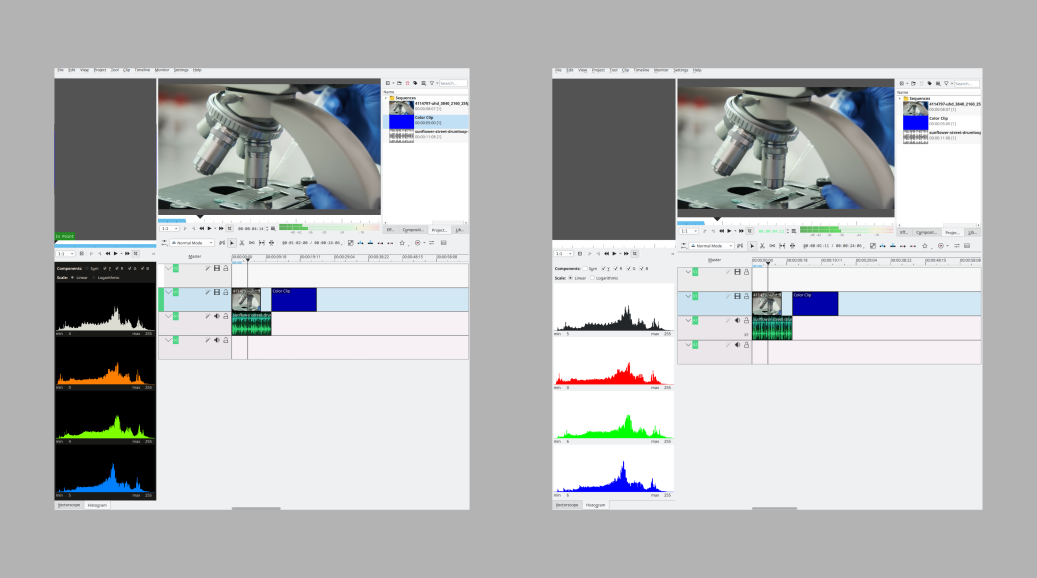Image resolution: width=1037 pixels, height=578 pixels.
Task: Enable the Sum checkbox in the dark histogram panel
Action: click(88, 269)
